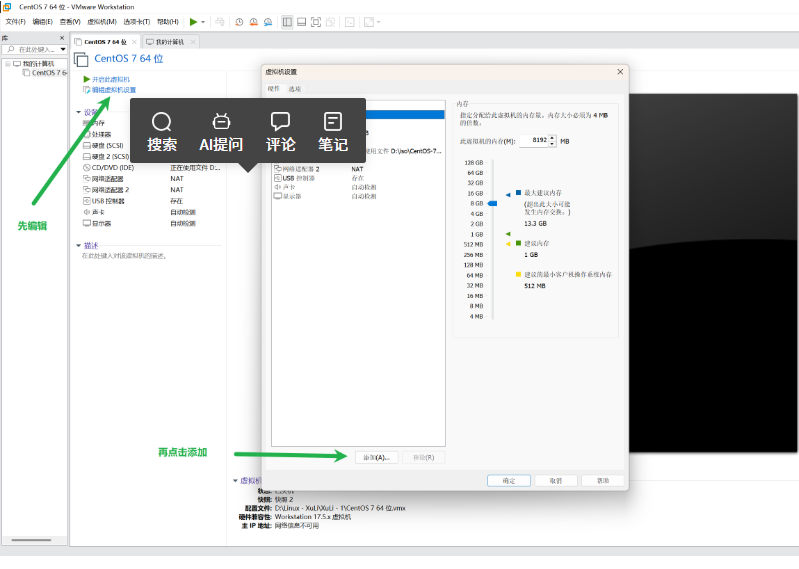Viewport: 799px width, 569px height.
Task: Click AI提问 in the dark popup toolbar
Action: pos(221,131)
